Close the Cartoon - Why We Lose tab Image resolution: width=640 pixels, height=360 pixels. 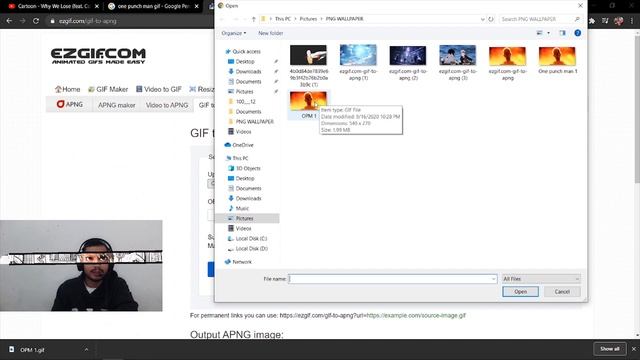tap(97, 6)
